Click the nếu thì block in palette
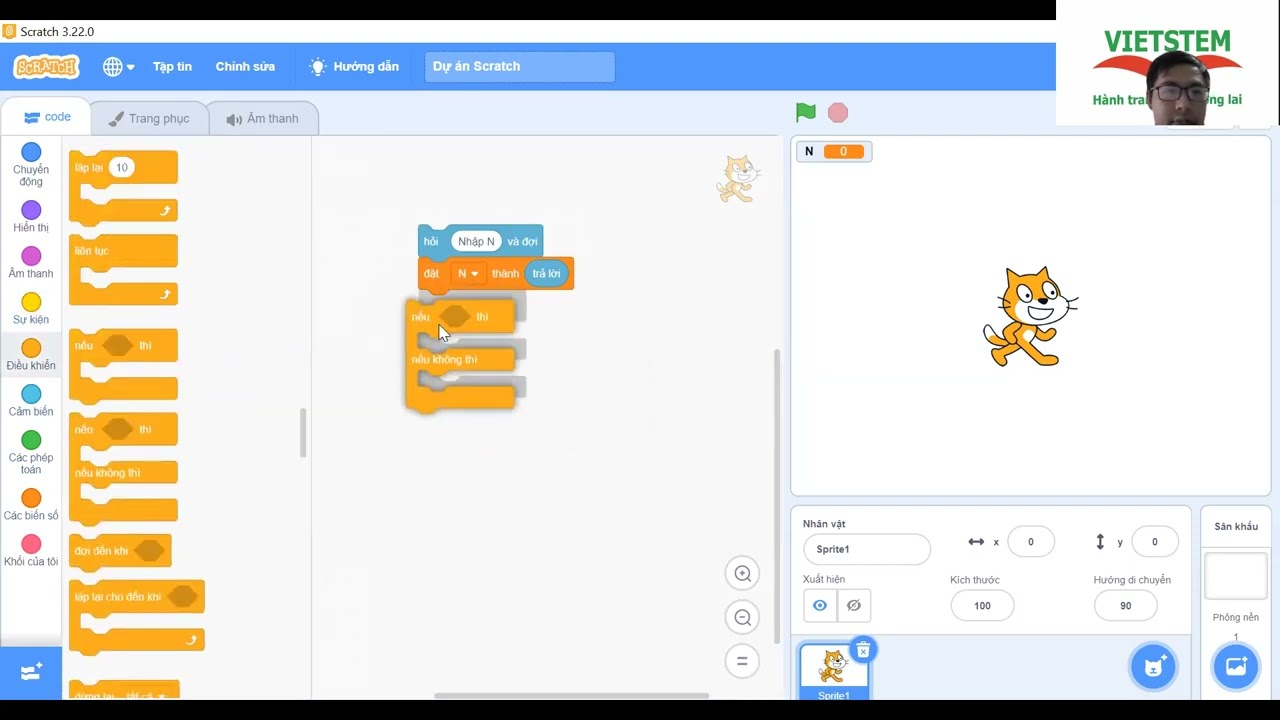 123,366
